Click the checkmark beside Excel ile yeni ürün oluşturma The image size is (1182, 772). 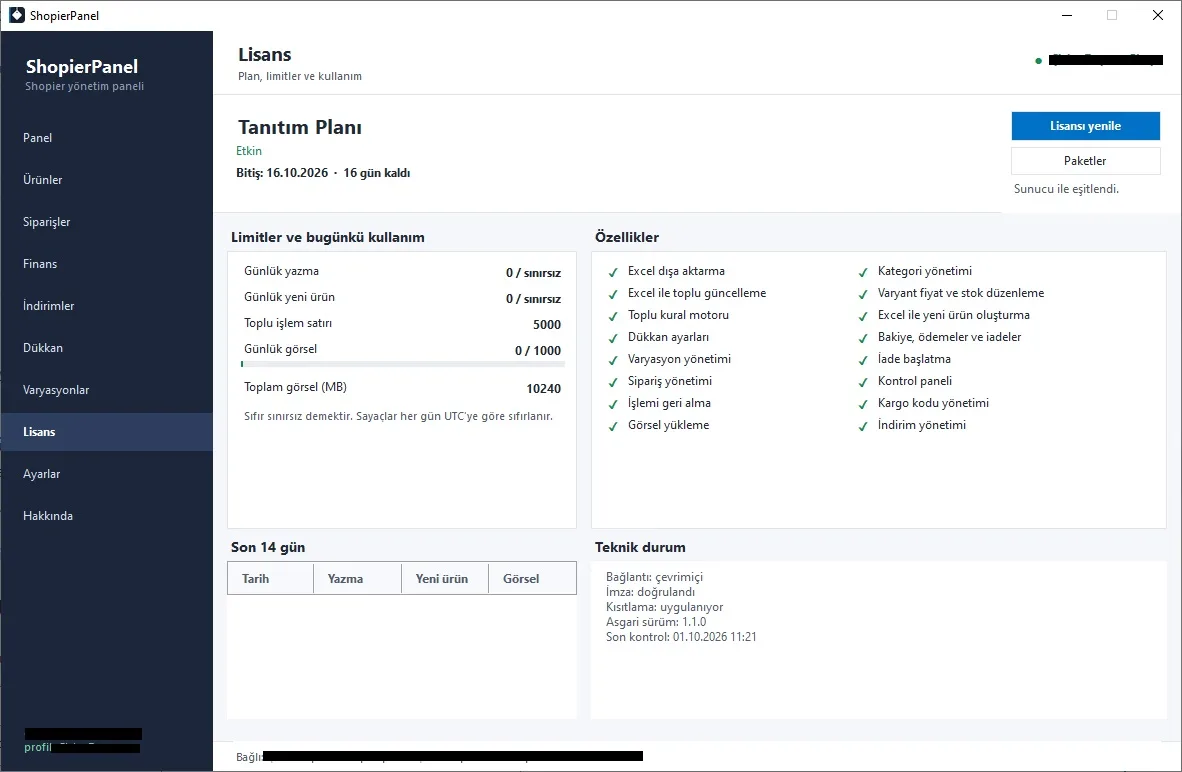863,316
